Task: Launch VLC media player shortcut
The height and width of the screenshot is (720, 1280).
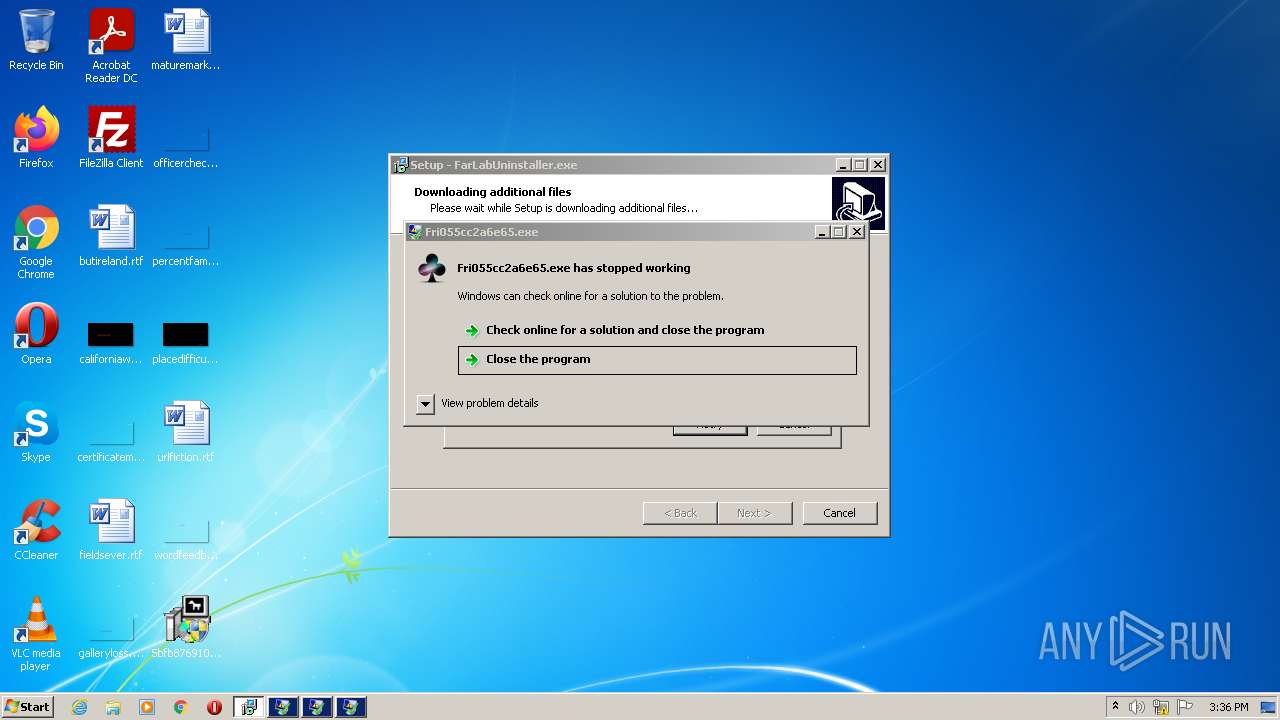Action: pyautogui.click(x=36, y=634)
